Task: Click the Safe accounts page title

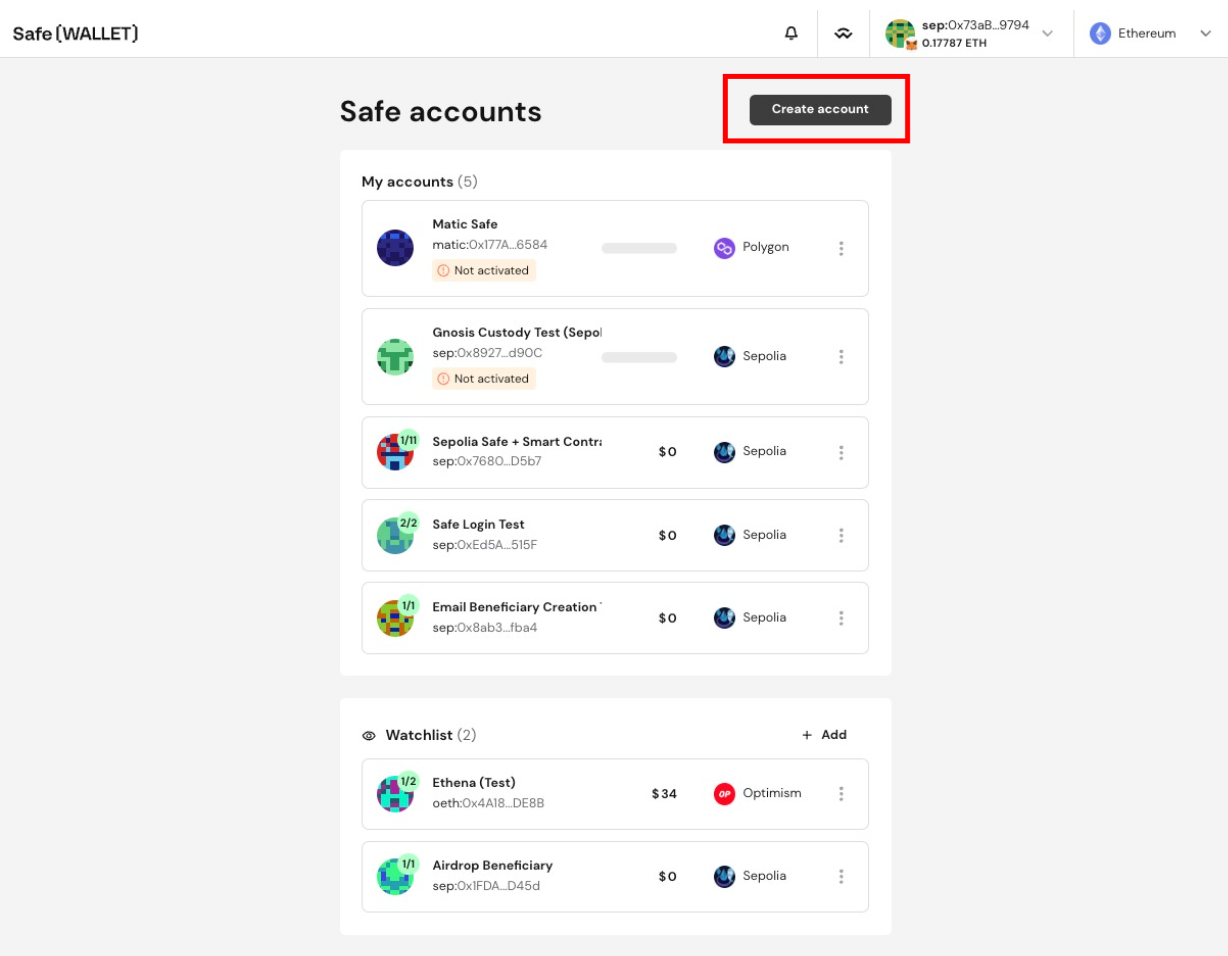Action: (441, 111)
